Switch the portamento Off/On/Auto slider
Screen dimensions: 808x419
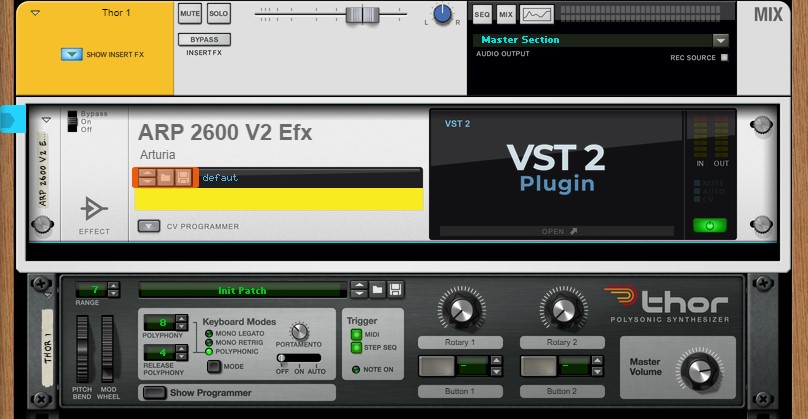pos(298,358)
